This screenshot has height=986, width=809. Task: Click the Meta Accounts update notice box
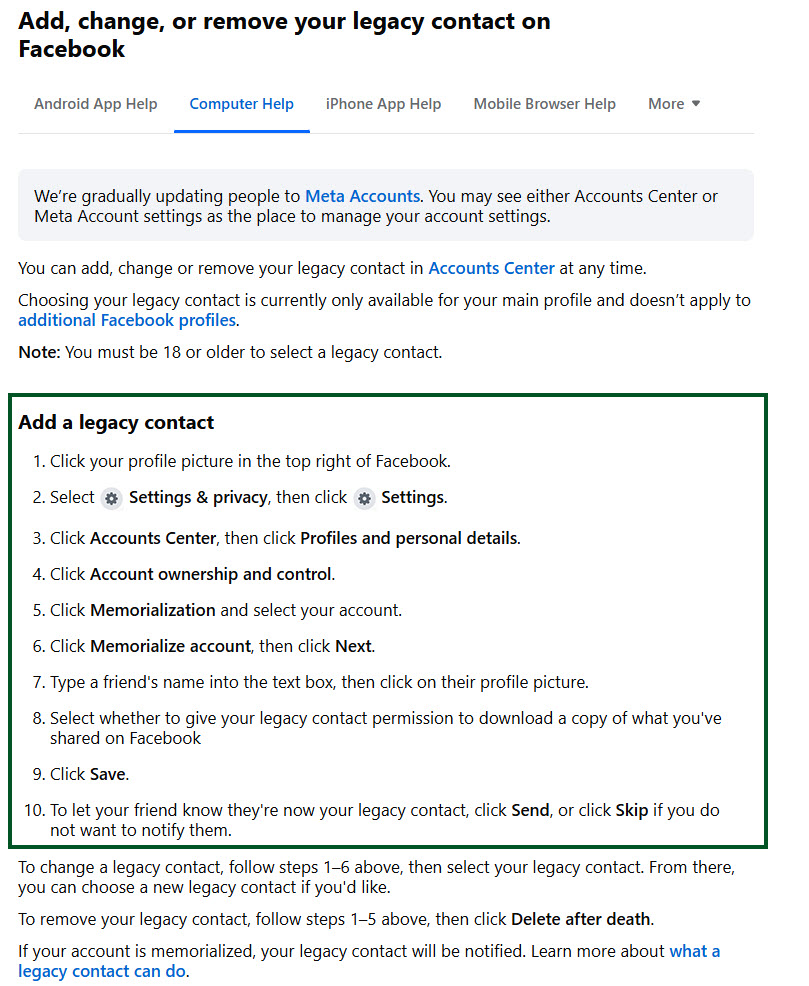(x=385, y=206)
